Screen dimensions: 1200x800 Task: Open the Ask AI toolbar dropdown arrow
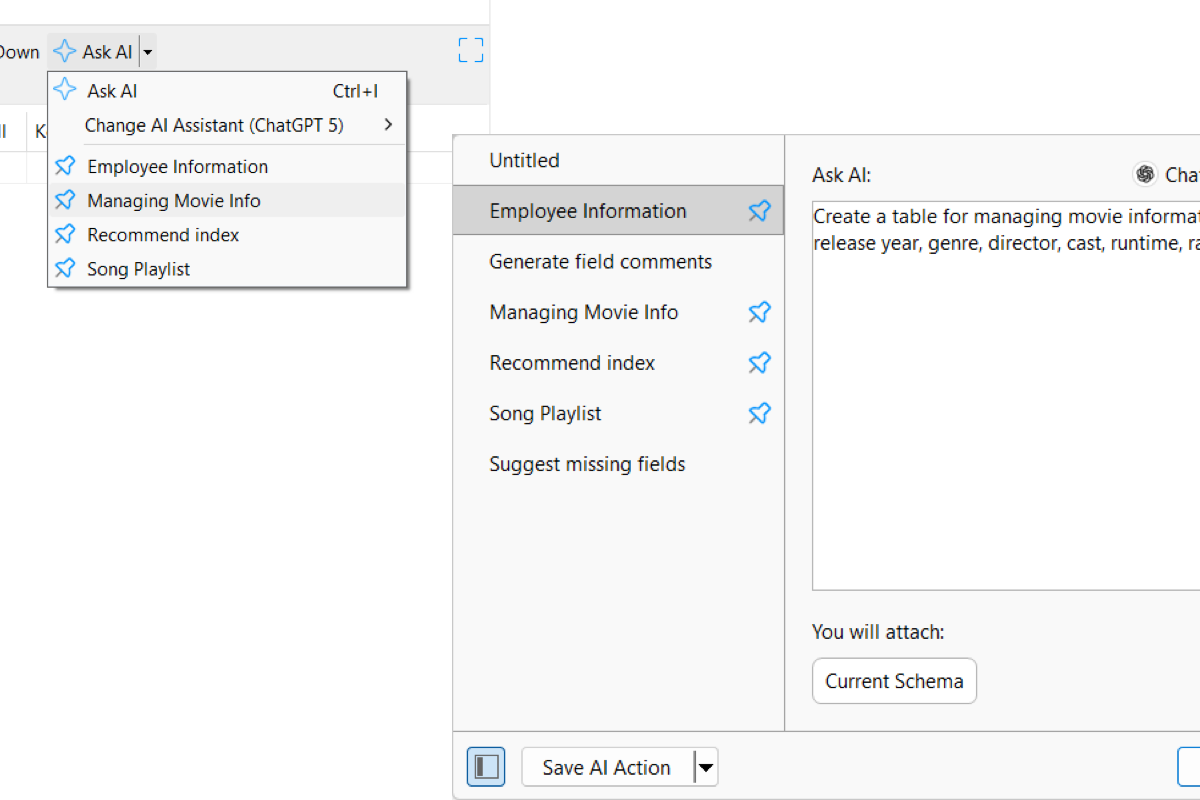click(147, 51)
